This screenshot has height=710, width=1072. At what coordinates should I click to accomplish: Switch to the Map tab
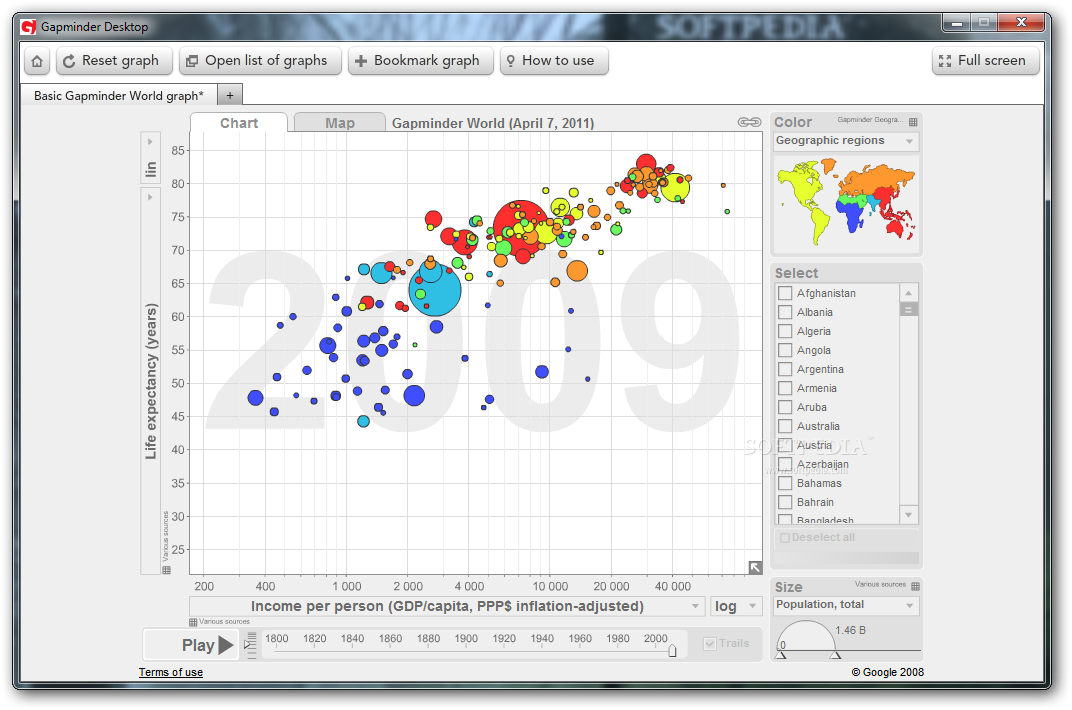pos(340,123)
